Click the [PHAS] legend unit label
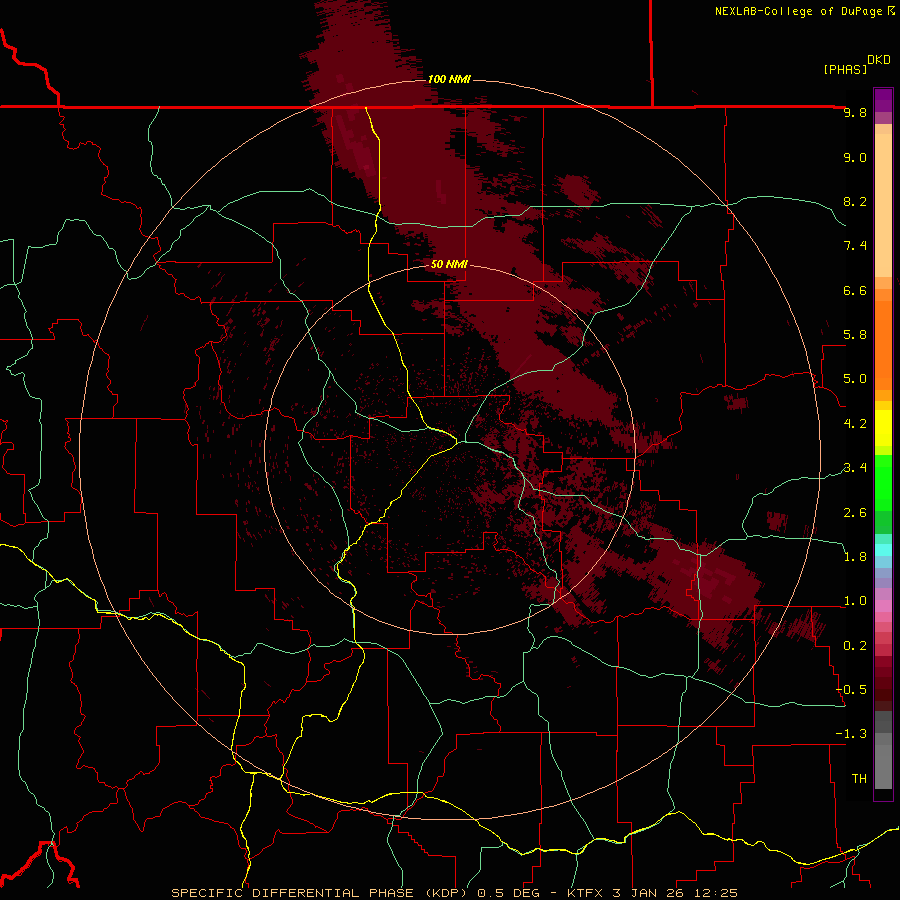Screen dimensions: 900x900 click(845, 69)
